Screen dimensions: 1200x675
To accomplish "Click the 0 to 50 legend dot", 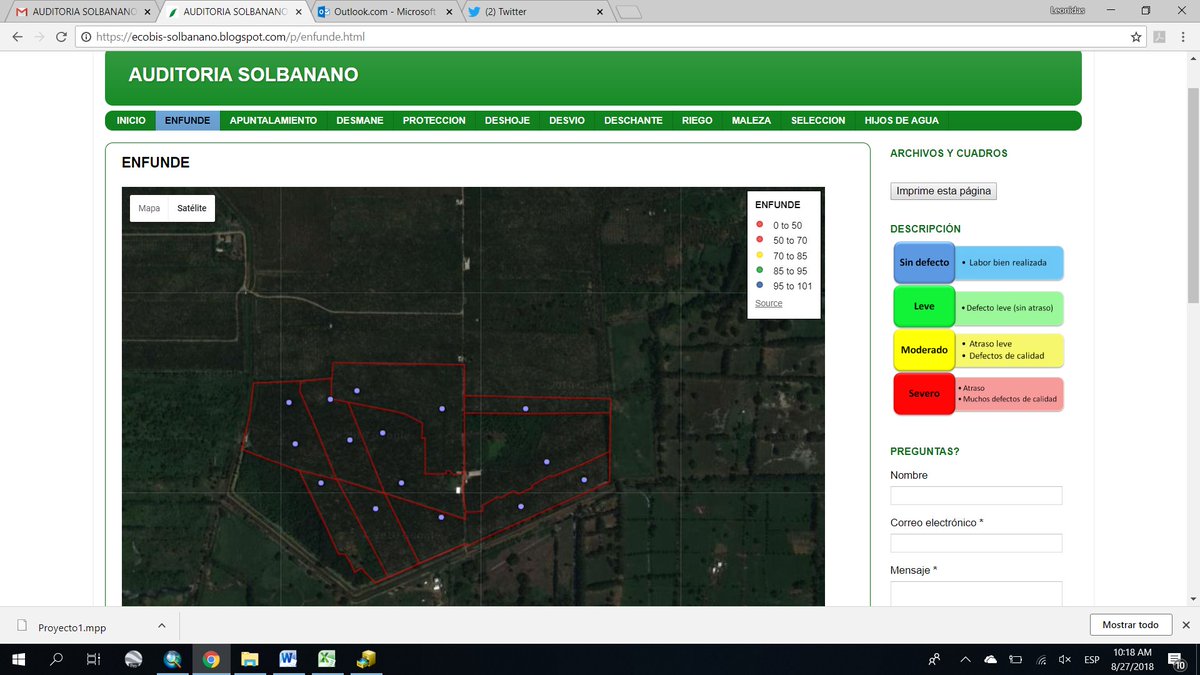I will [760, 225].
